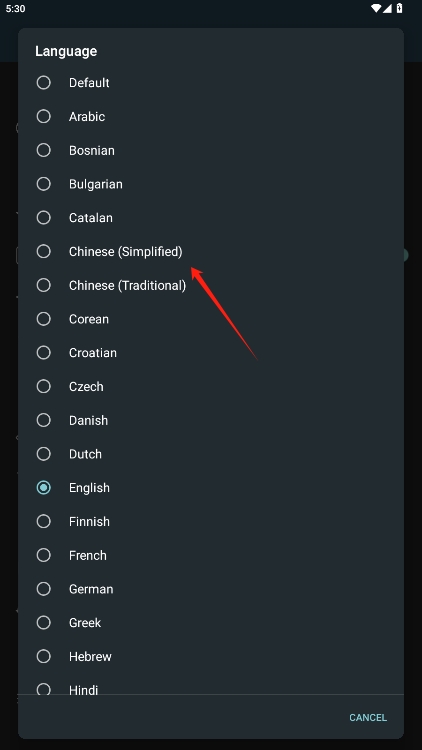Click the selected English radio button
The width and height of the screenshot is (422, 750).
tap(44, 488)
